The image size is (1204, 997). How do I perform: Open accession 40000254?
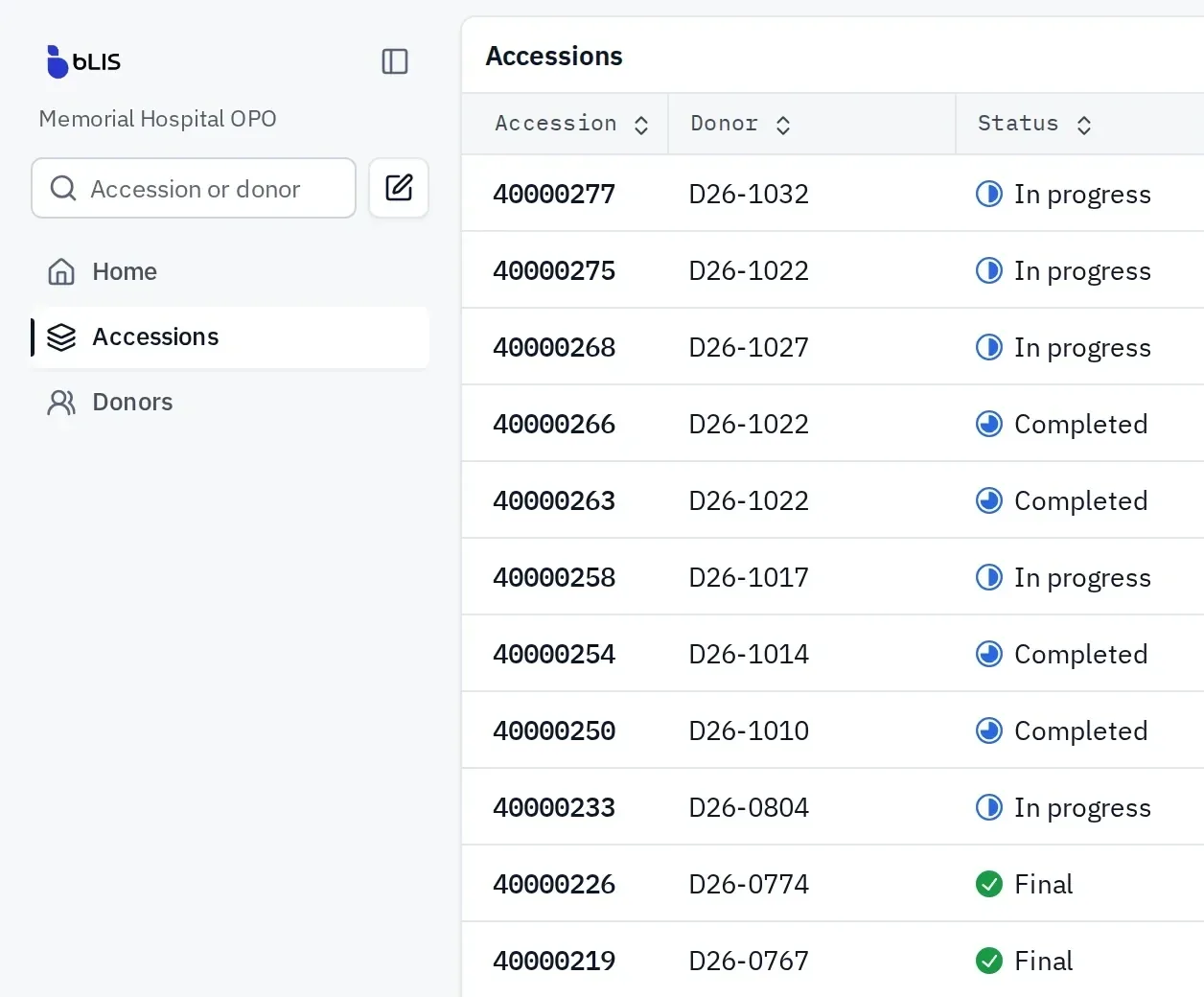(x=554, y=654)
